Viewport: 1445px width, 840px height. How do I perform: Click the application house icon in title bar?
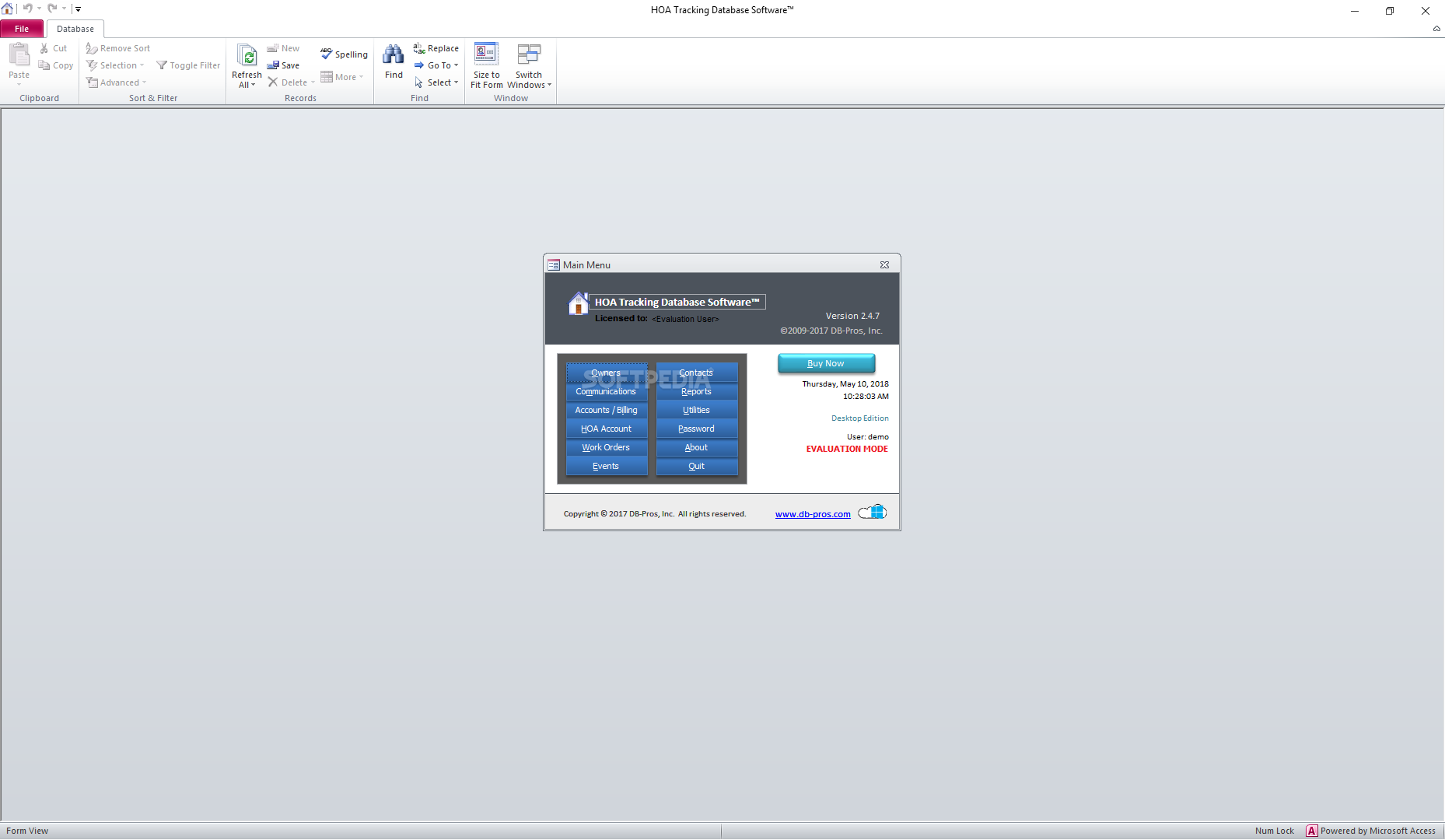[x=8, y=9]
